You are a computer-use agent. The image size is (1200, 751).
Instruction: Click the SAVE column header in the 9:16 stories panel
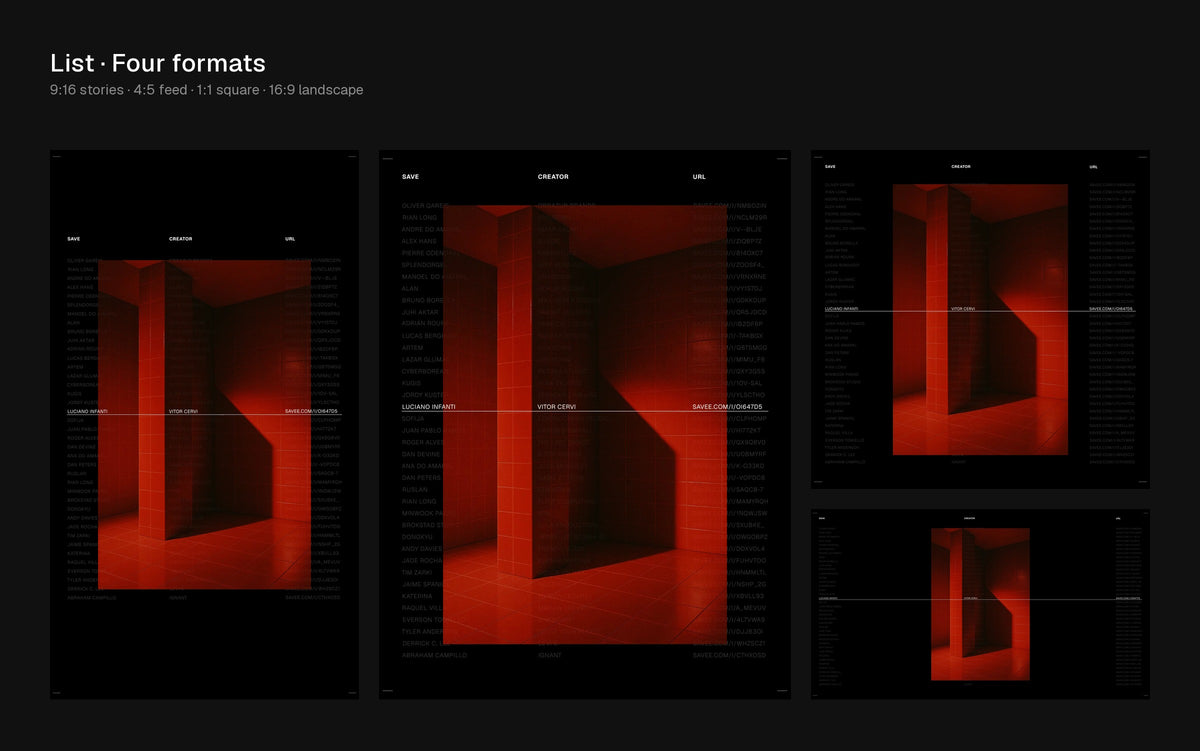click(x=73, y=239)
